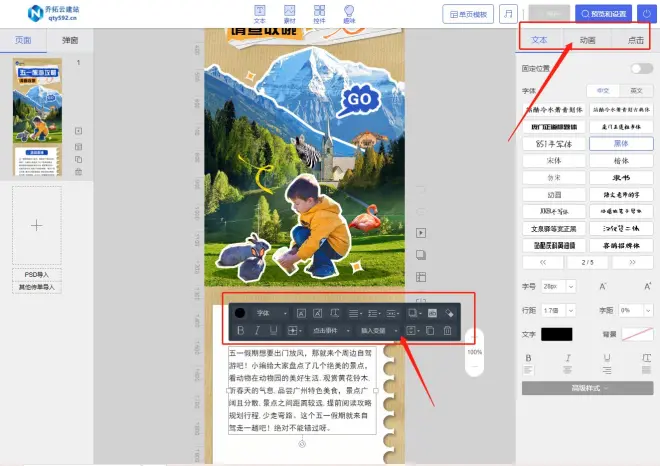Click the trash delete icon in floating toolbar

[x=447, y=330]
